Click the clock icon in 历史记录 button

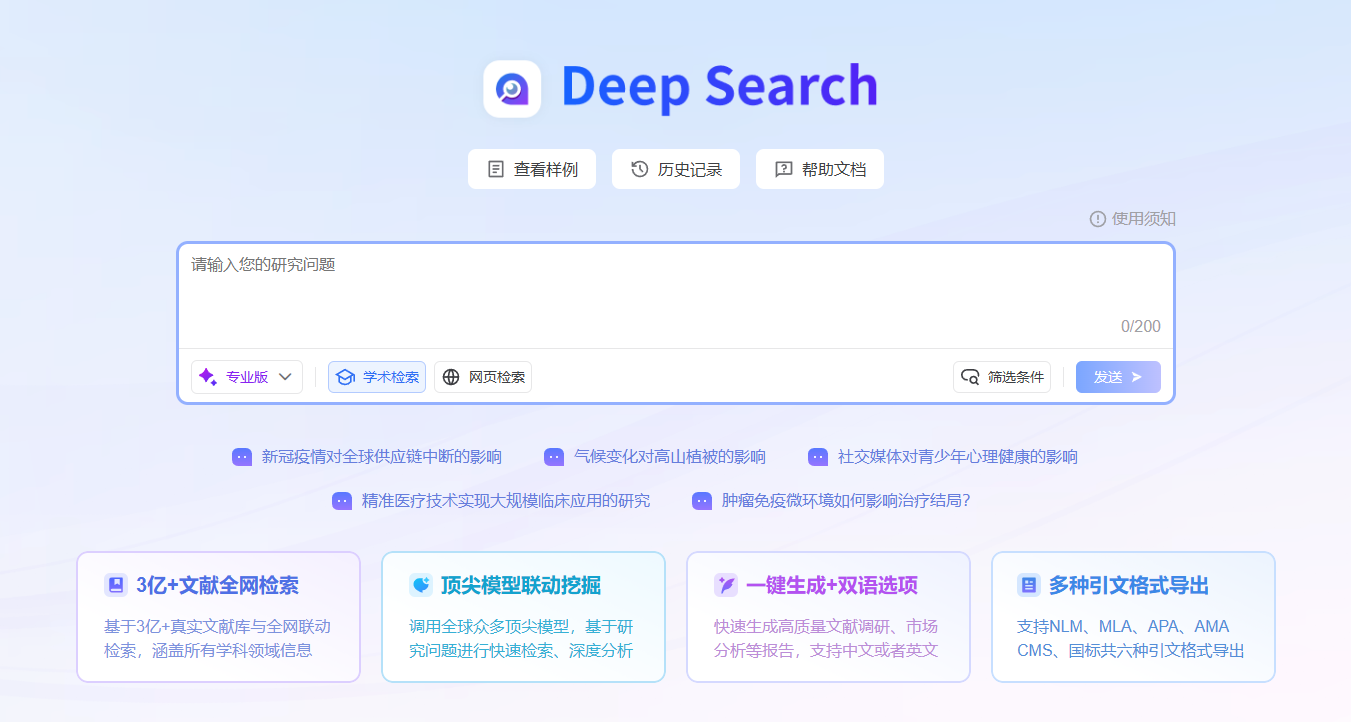[640, 169]
